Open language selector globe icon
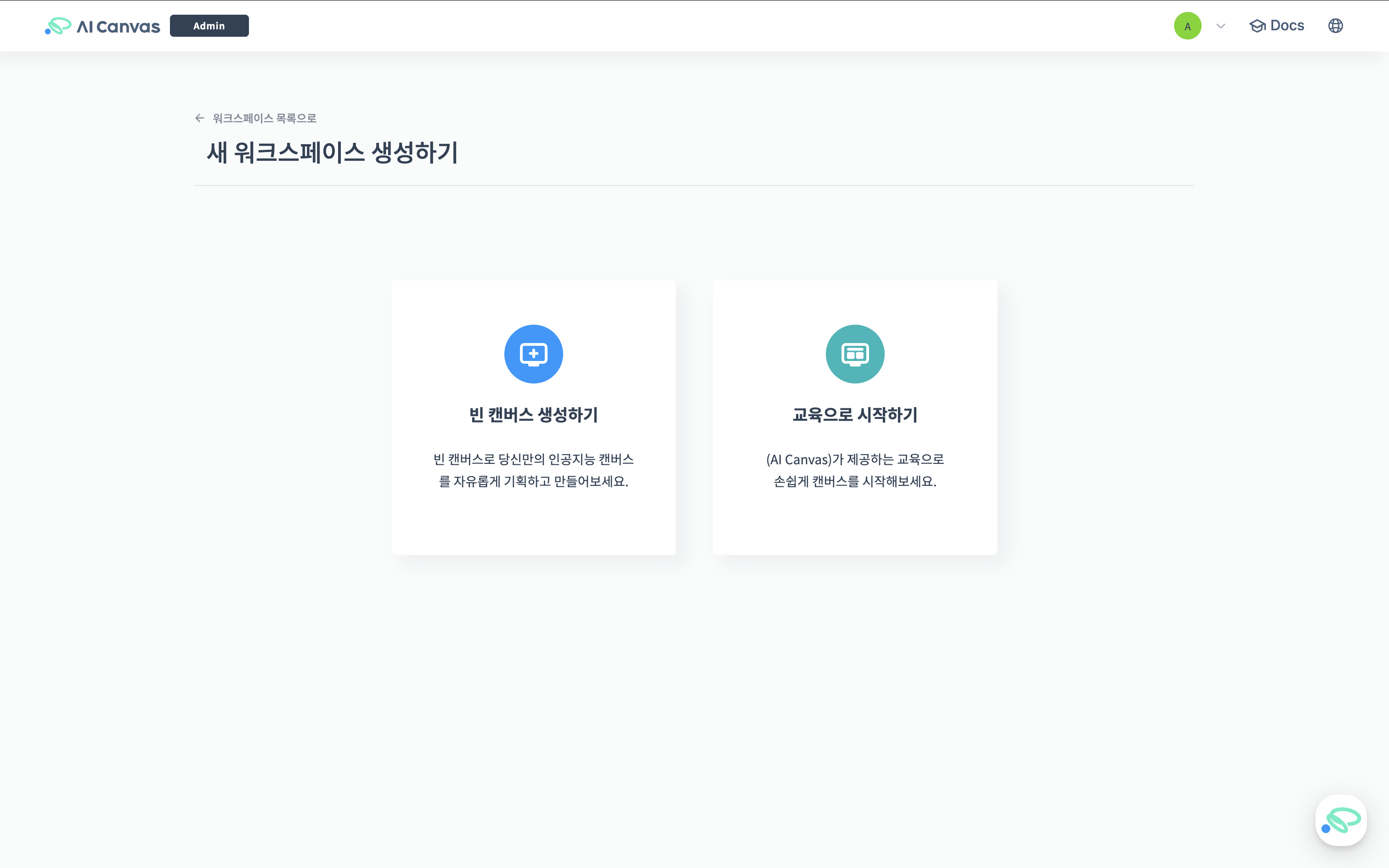 coord(1335,26)
